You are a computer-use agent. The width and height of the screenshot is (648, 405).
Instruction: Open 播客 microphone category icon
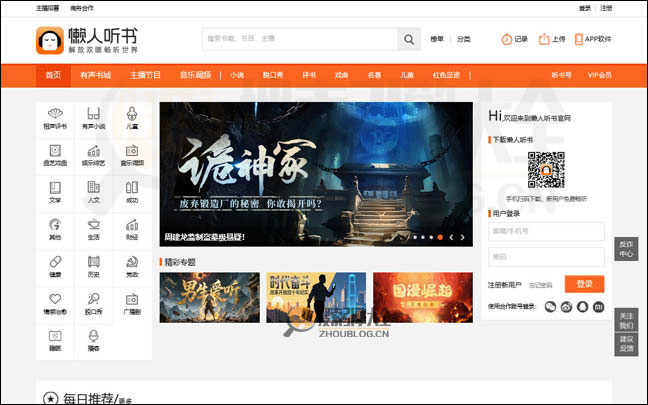pos(93,336)
